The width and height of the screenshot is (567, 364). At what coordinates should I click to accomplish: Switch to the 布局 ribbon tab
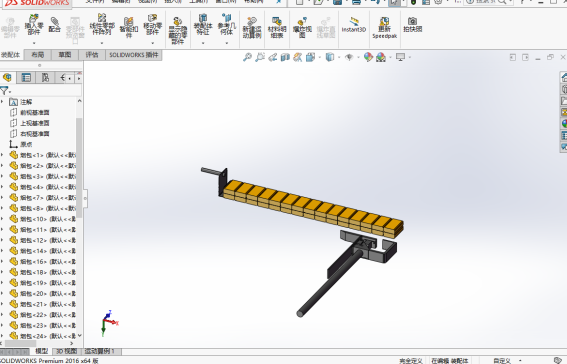coord(38,55)
